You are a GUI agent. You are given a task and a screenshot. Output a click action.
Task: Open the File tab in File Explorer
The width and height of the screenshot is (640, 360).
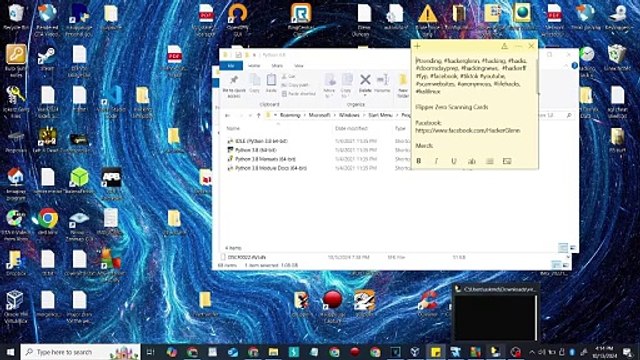click(231, 66)
